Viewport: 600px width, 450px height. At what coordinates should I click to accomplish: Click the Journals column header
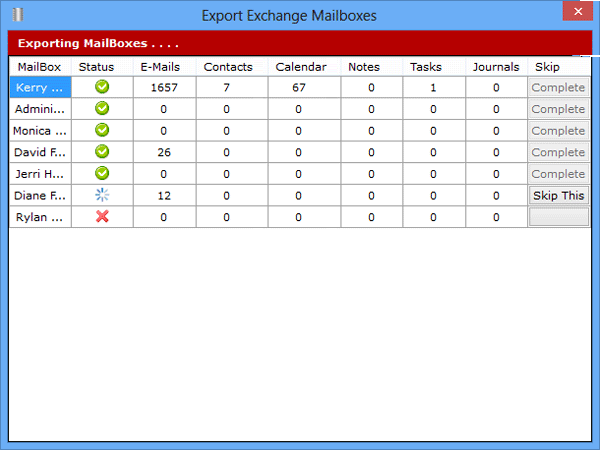[496, 67]
